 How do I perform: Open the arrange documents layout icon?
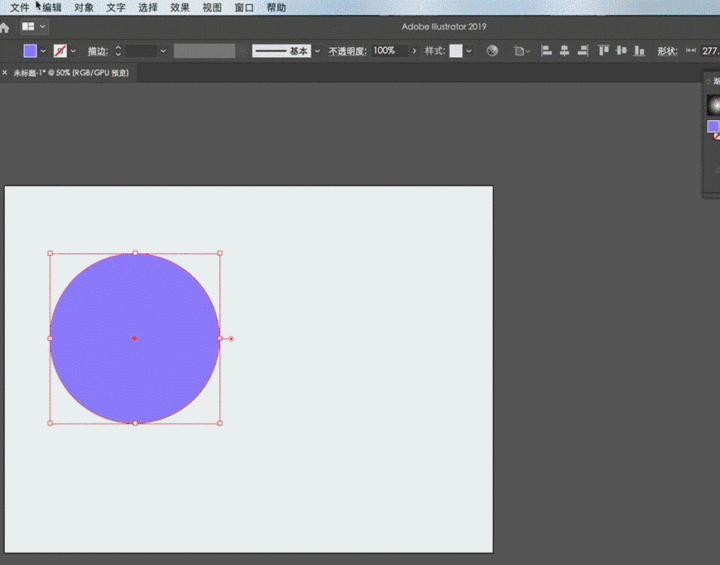[28, 27]
